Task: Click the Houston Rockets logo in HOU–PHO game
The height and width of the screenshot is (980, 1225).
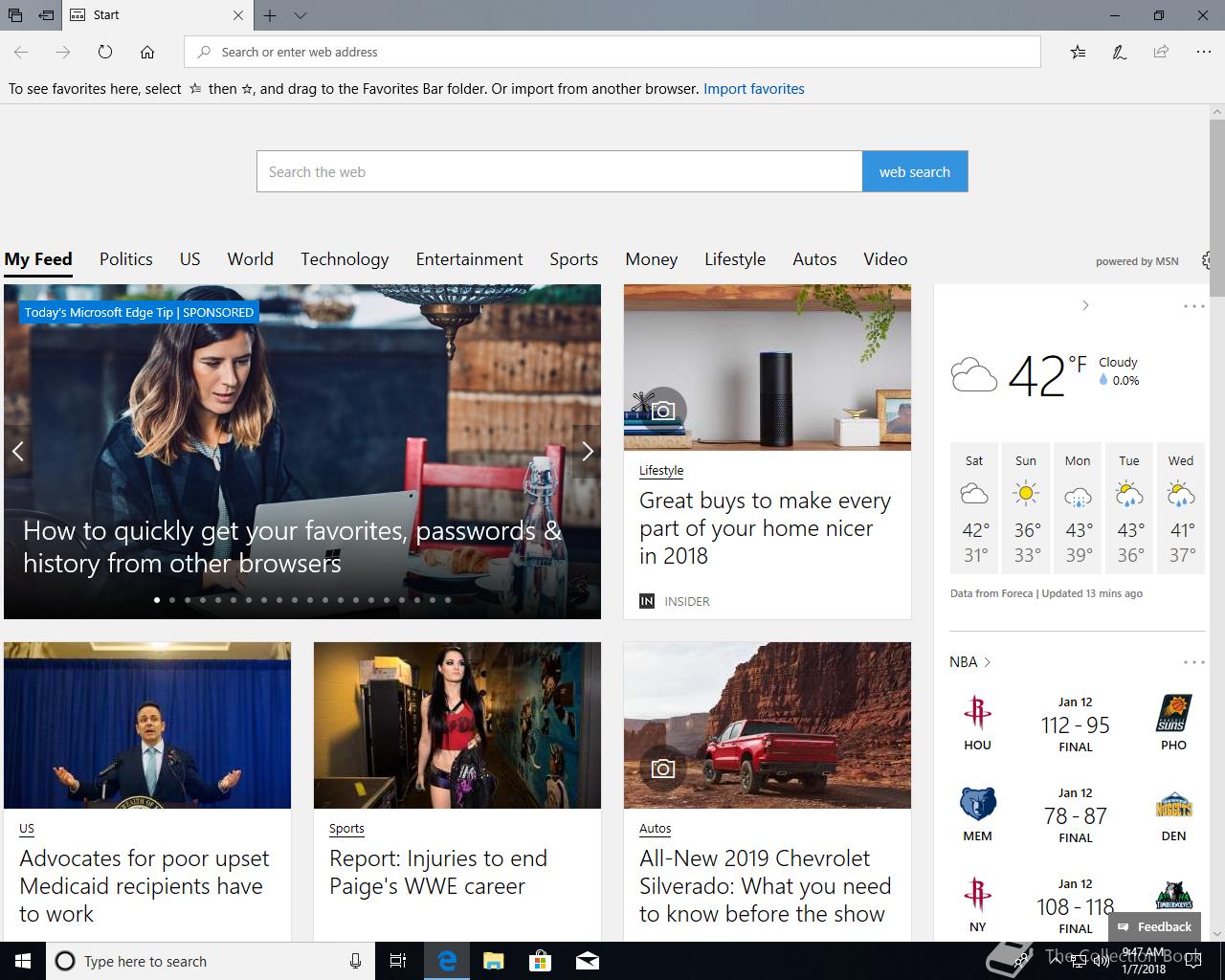Action: [x=977, y=713]
